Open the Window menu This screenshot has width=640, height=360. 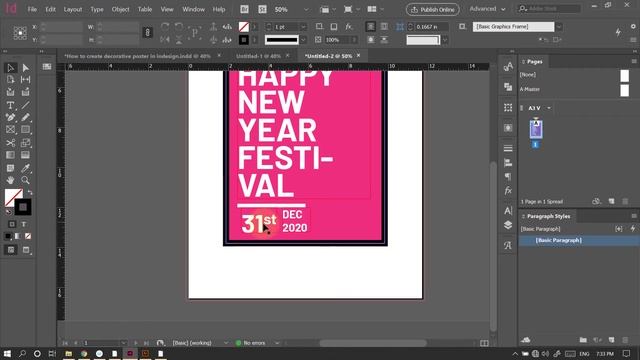pyautogui.click(x=193, y=9)
